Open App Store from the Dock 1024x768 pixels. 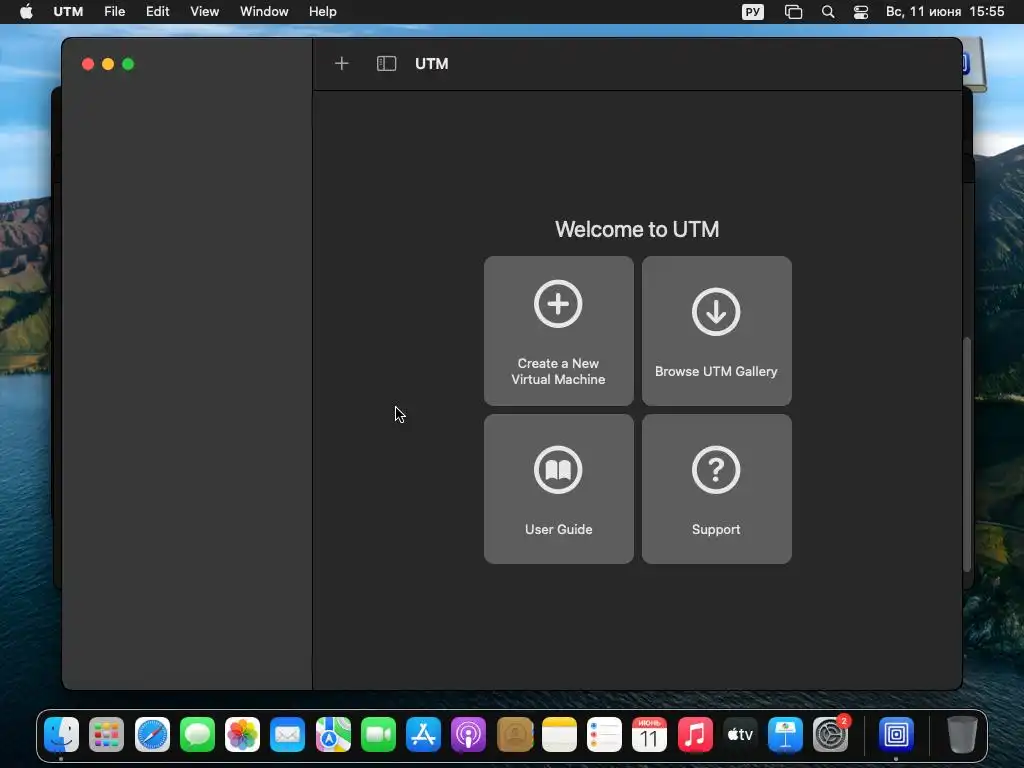click(423, 734)
